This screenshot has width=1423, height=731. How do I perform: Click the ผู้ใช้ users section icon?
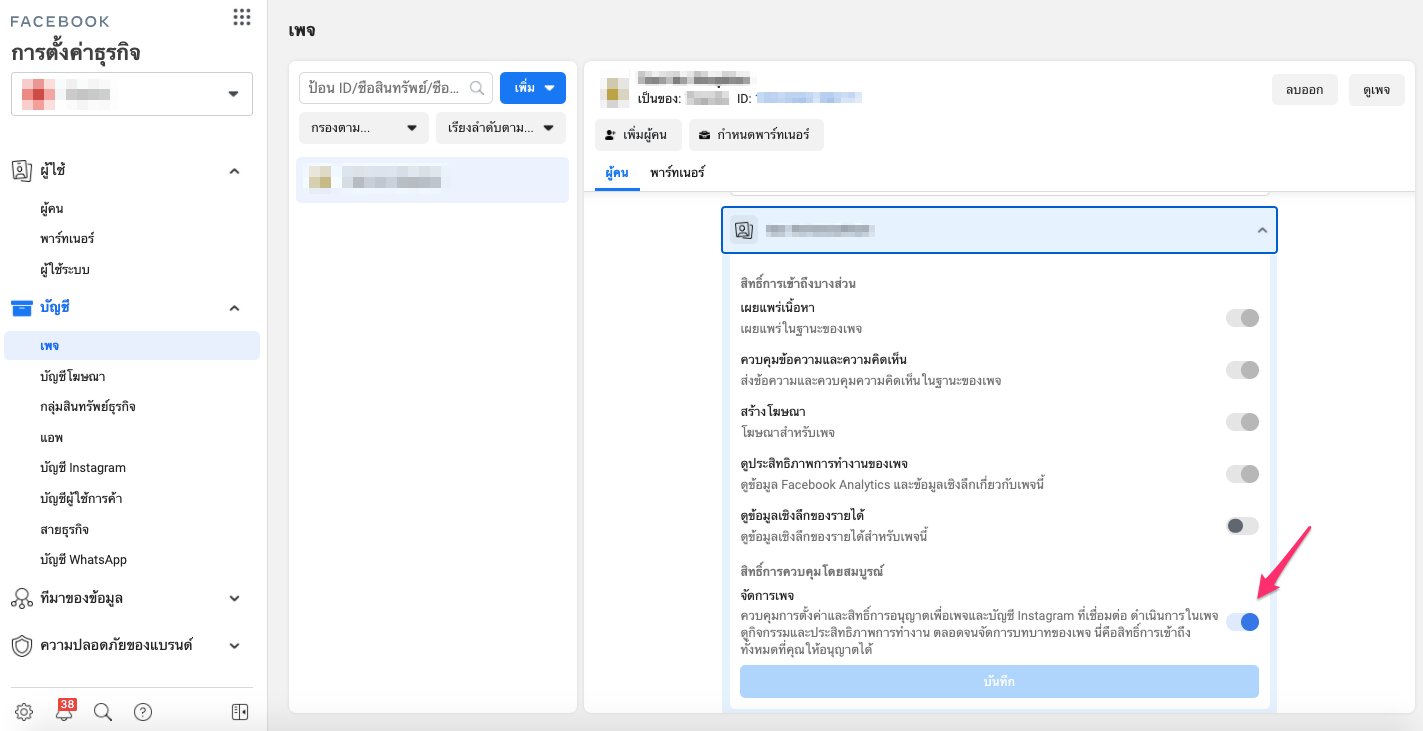tap(22, 171)
